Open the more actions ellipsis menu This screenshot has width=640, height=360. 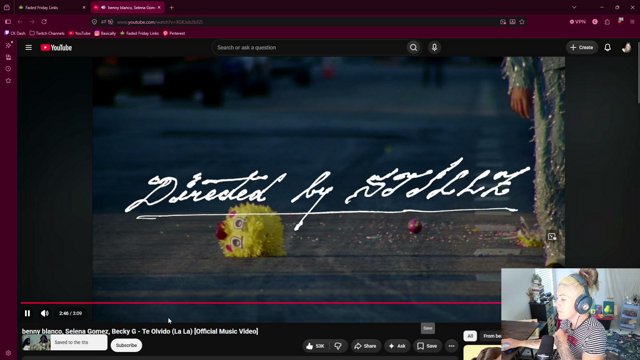coord(451,346)
